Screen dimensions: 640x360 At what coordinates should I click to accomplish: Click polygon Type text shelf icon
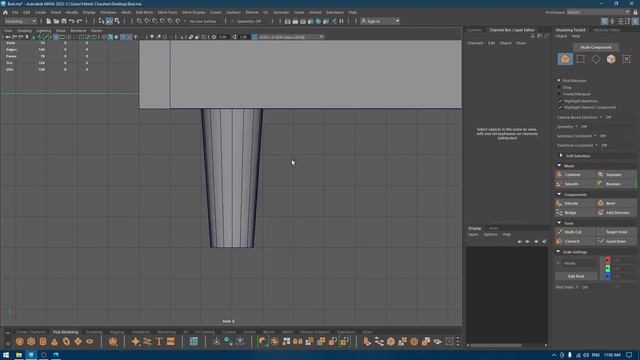[x=159, y=341]
